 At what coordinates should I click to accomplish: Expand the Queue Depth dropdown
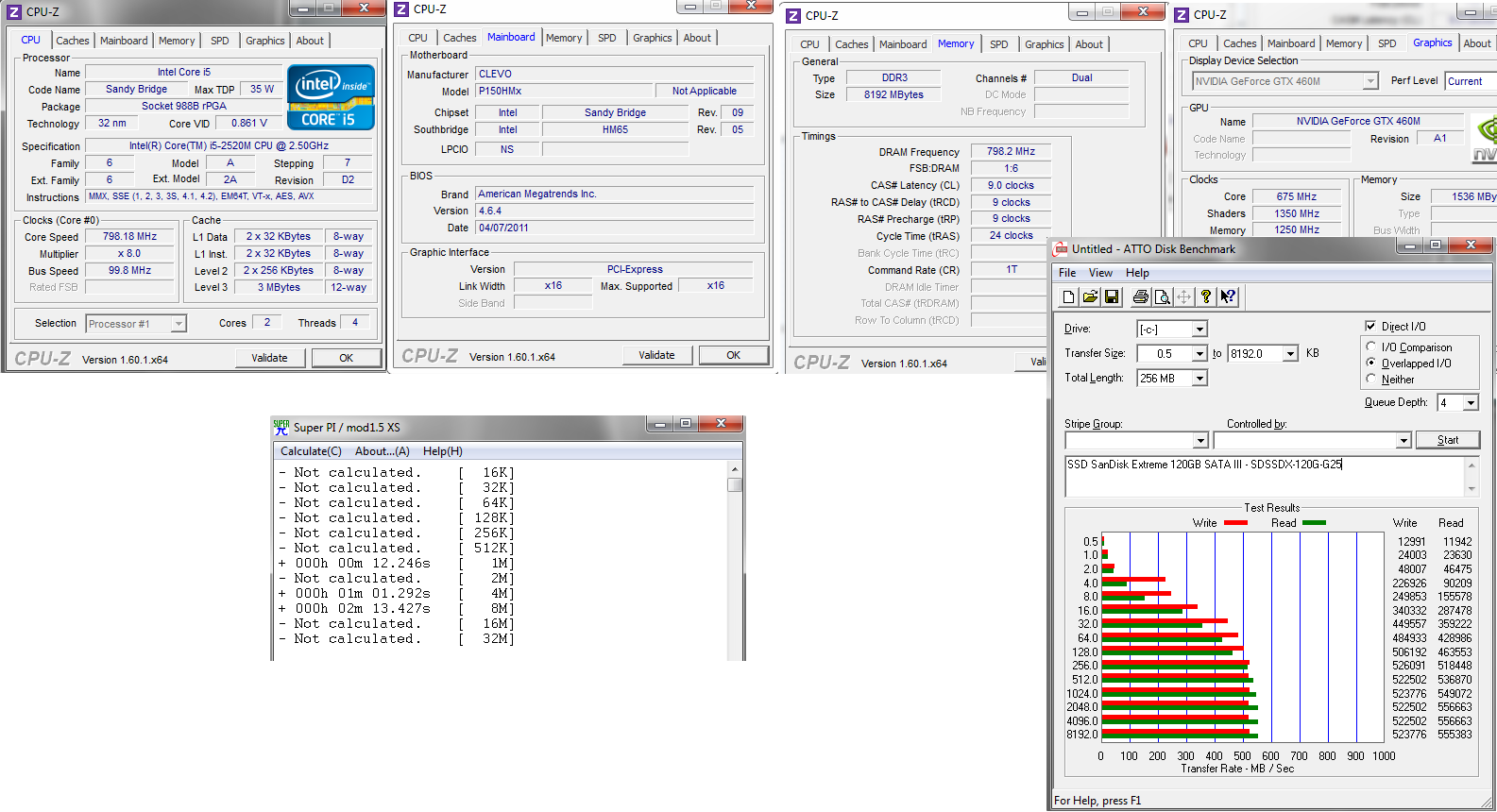[x=1470, y=403]
